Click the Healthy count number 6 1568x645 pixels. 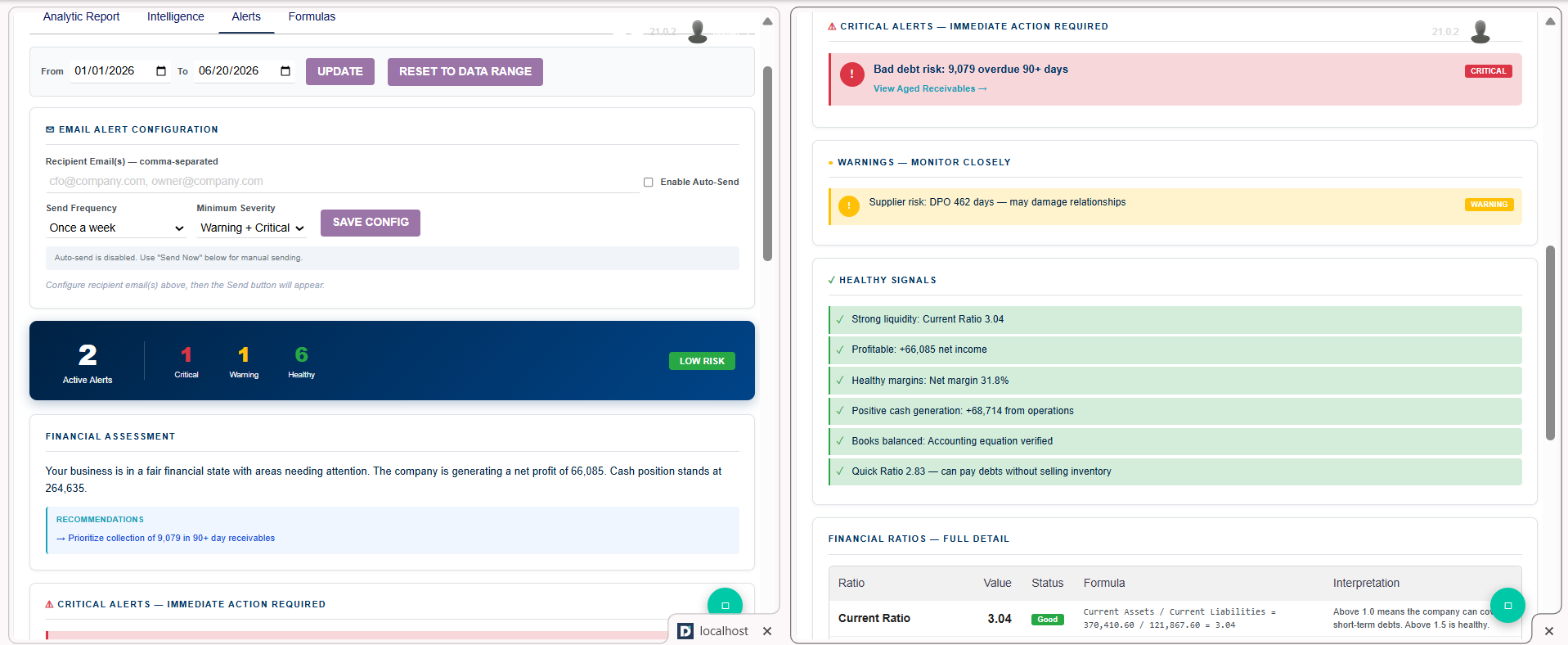pyautogui.click(x=301, y=354)
